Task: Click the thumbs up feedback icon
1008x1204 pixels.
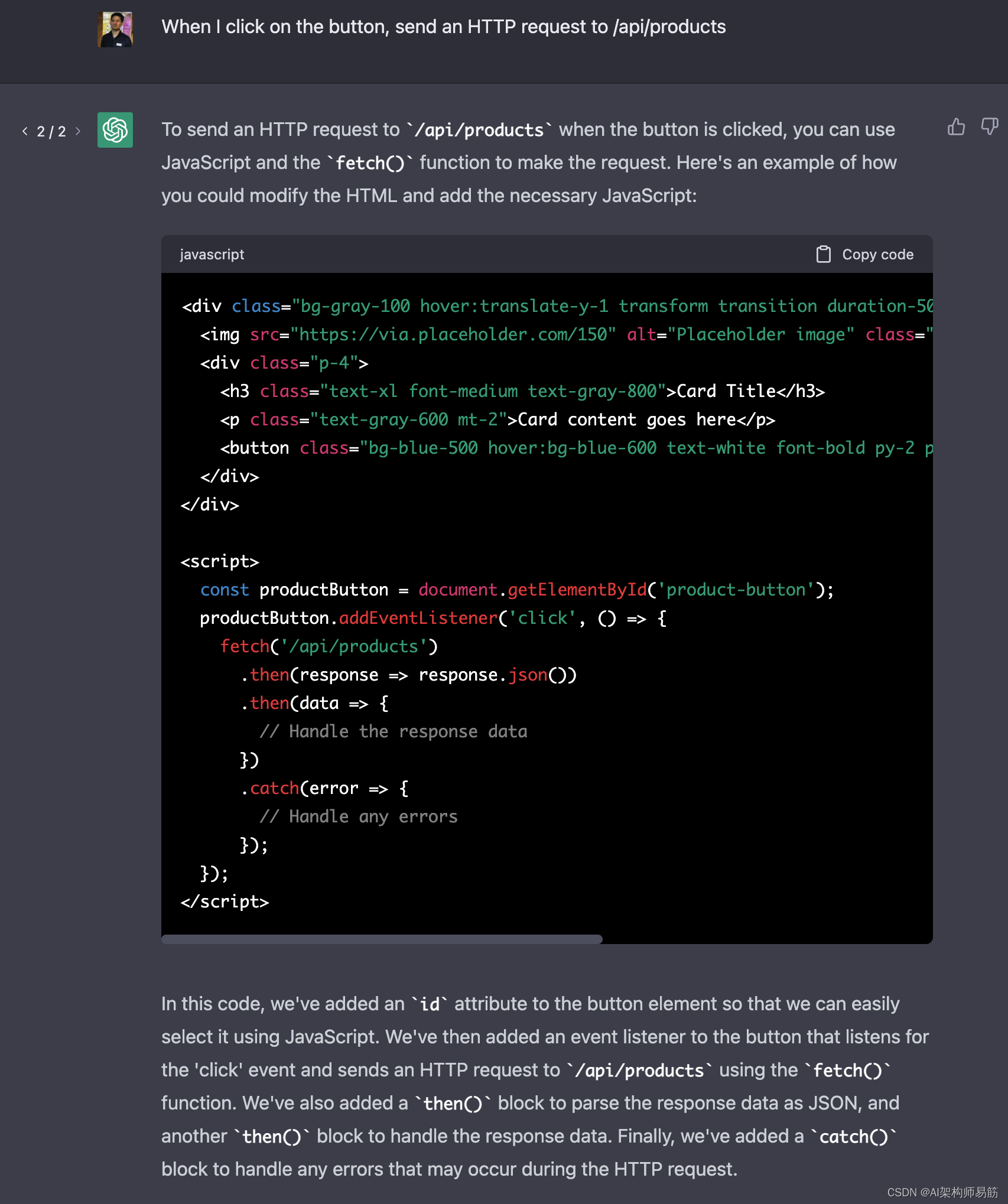Action: pyautogui.click(x=956, y=127)
